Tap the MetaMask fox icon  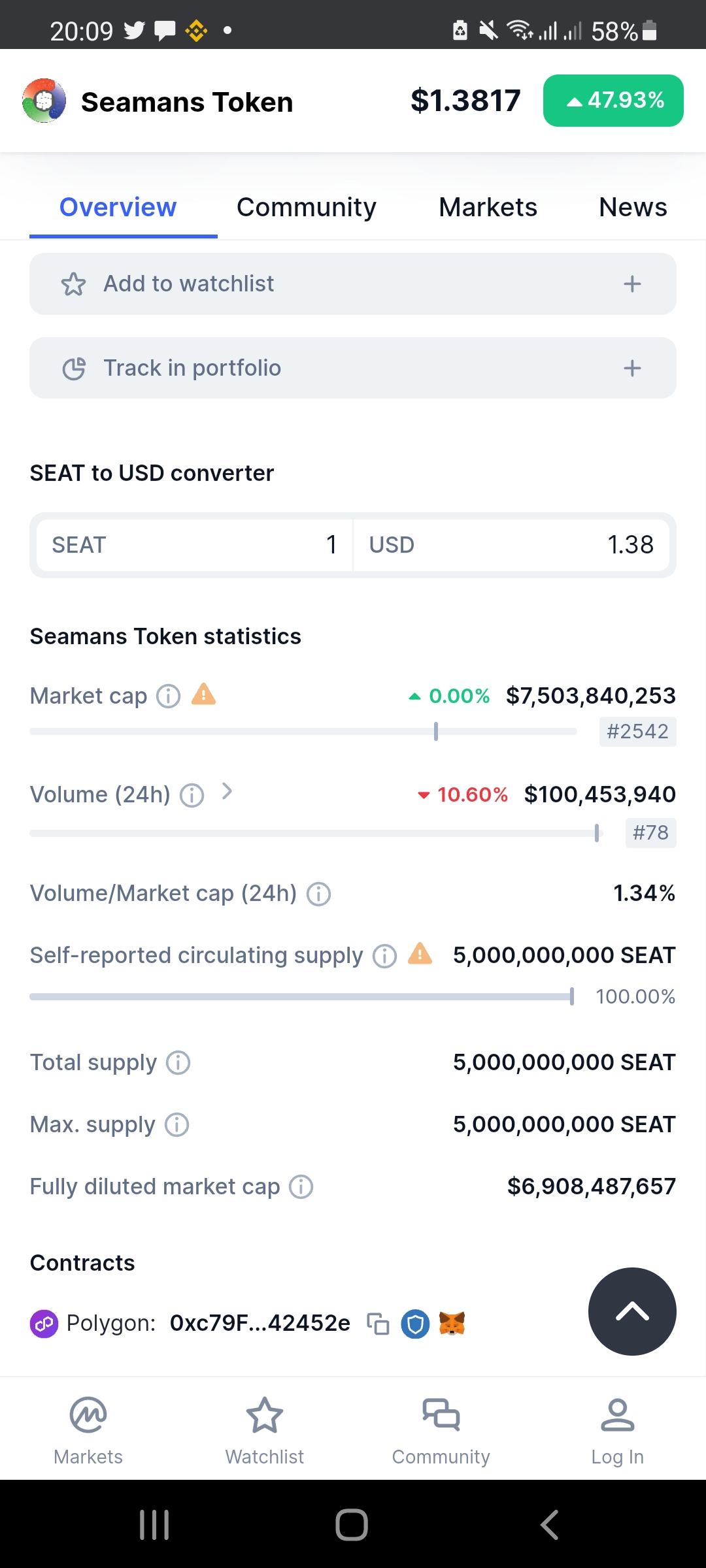tap(452, 1324)
